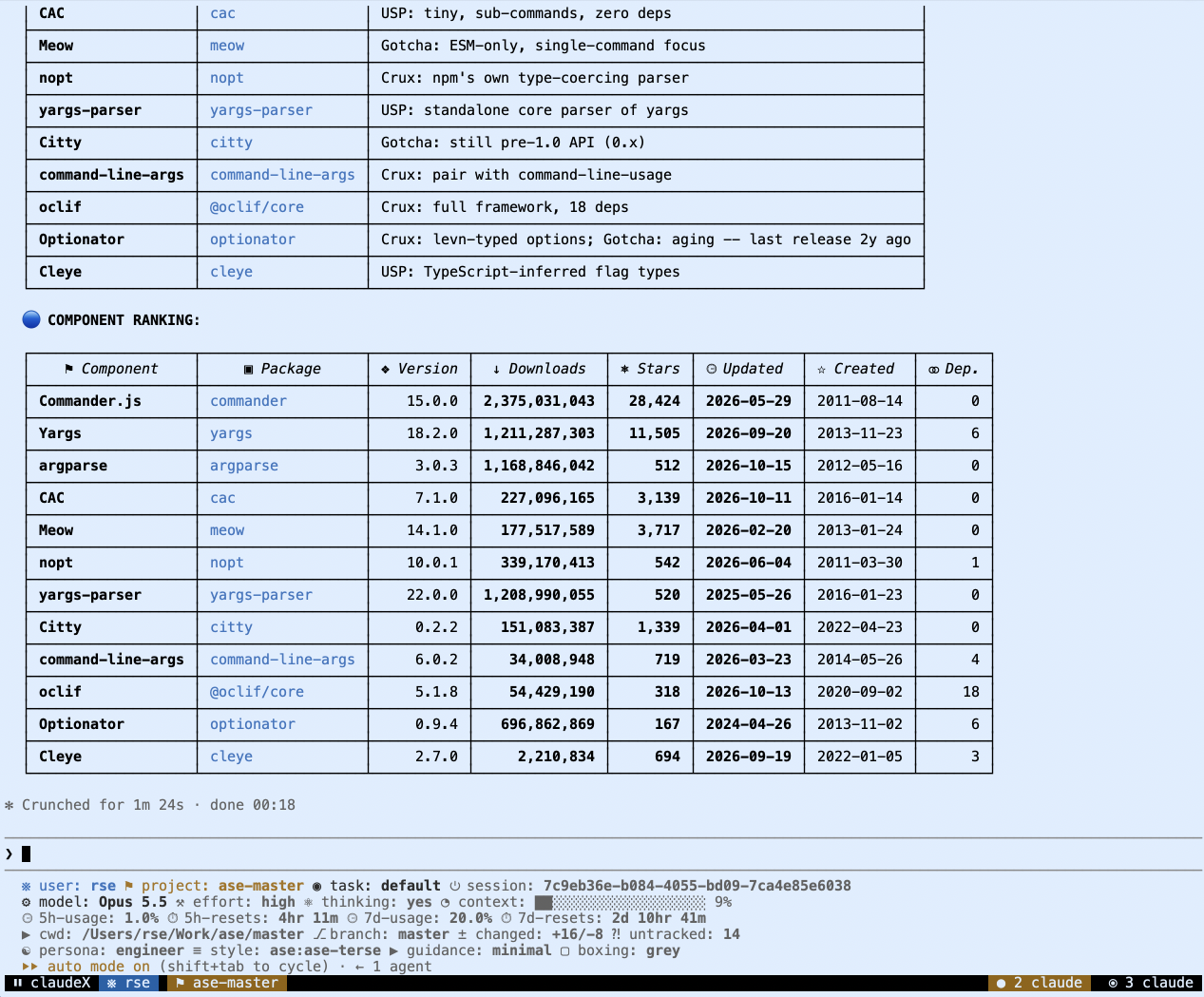
Task: Open the nopt link in the top table
Action: coord(227,78)
